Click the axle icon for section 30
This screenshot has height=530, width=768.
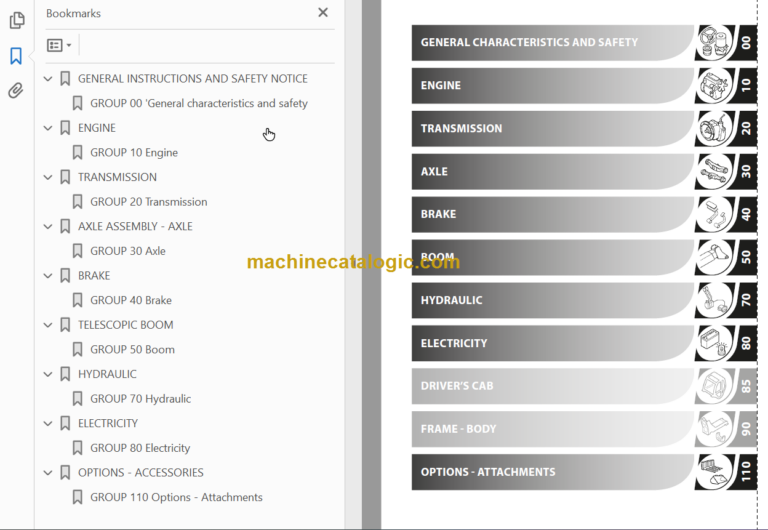coord(714,171)
